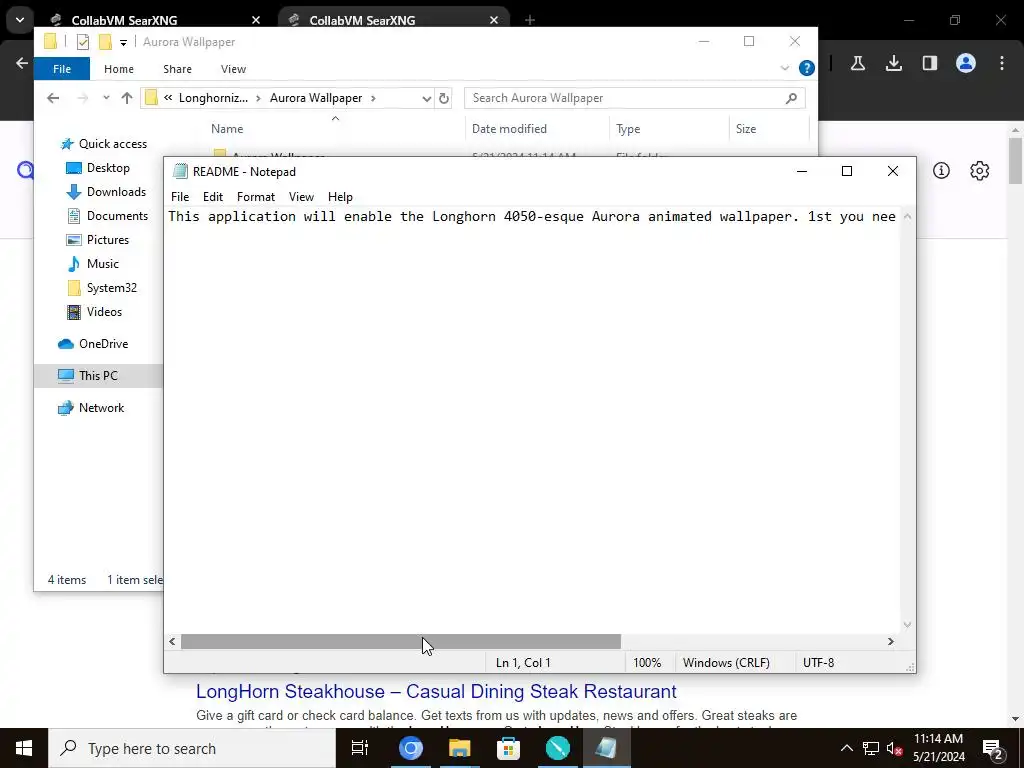Viewport: 1024px width, 768px height.
Task: Click the Search Aurora Wallpaper field
Action: pos(634,98)
